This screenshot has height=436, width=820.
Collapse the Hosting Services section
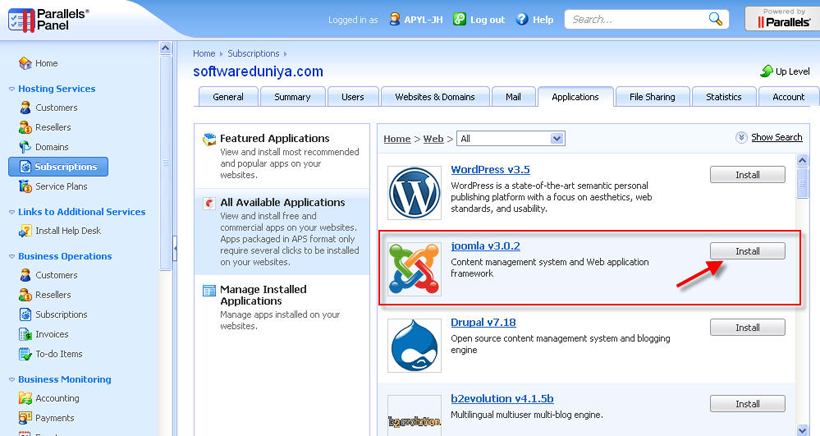pos(12,89)
